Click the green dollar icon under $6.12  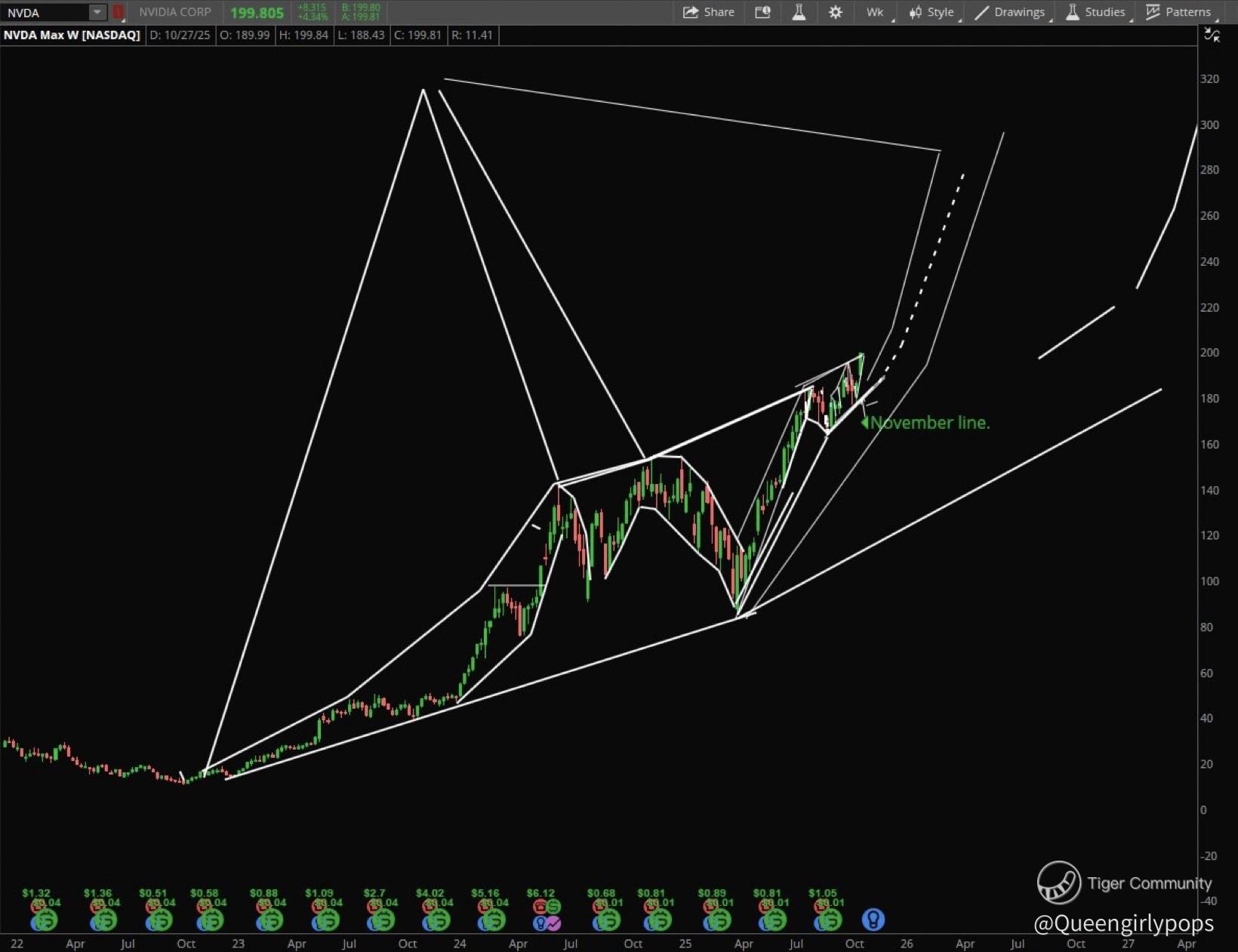coord(553,906)
